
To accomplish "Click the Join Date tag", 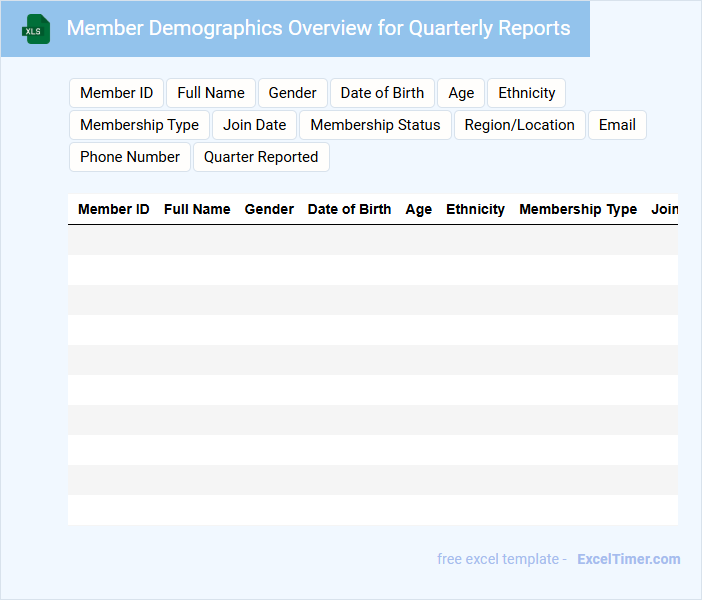I will [254, 125].
